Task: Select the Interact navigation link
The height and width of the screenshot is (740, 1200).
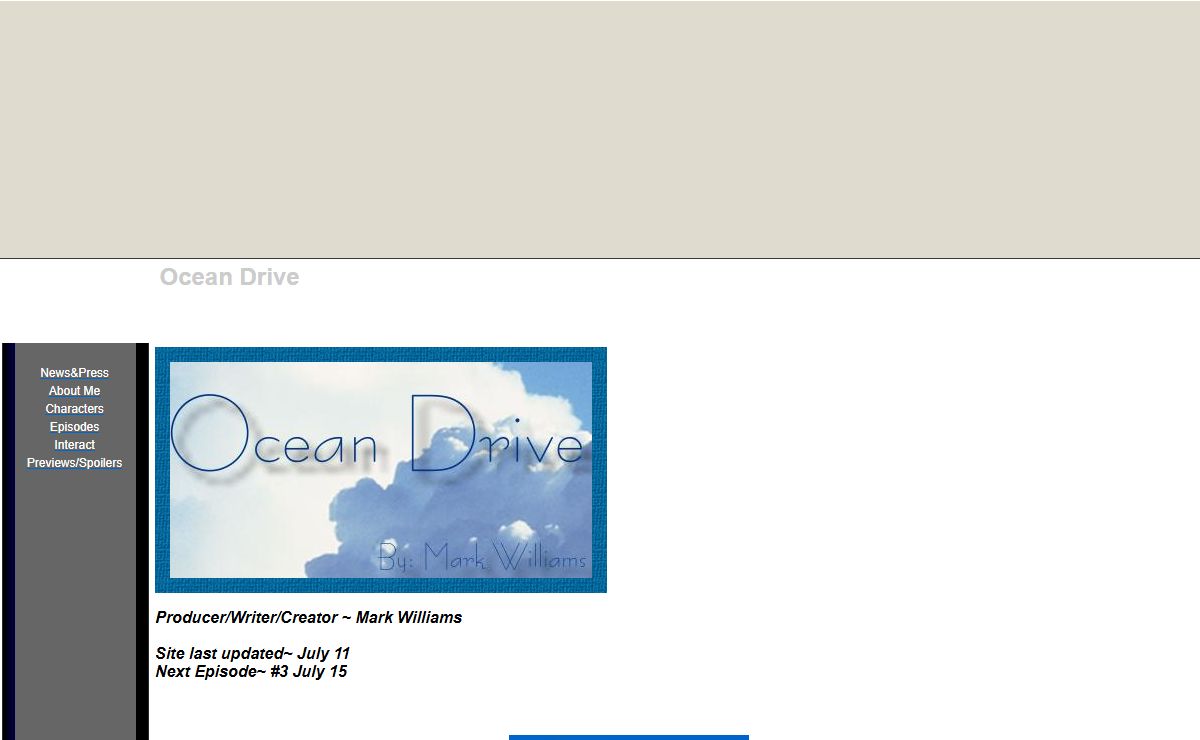Action: [74, 445]
